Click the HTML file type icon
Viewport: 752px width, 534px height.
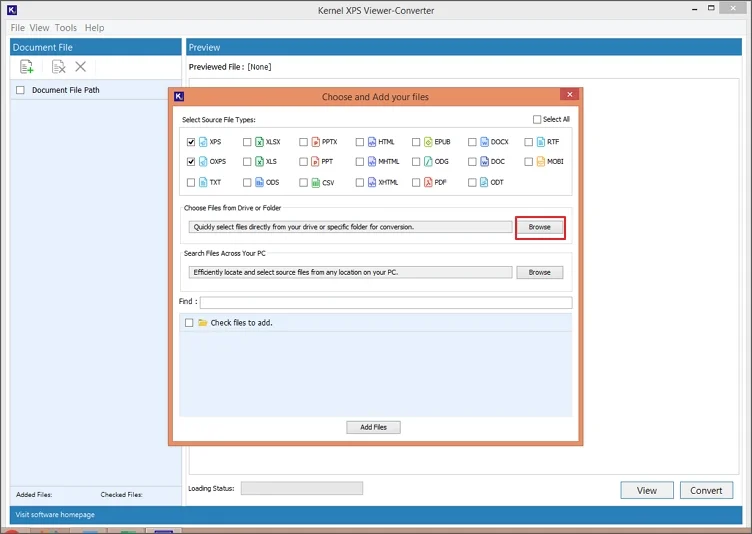click(x=372, y=142)
